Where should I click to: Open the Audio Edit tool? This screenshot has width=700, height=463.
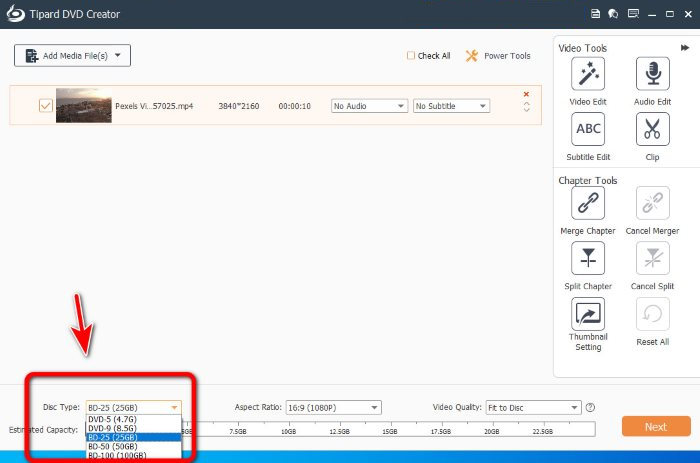(652, 74)
